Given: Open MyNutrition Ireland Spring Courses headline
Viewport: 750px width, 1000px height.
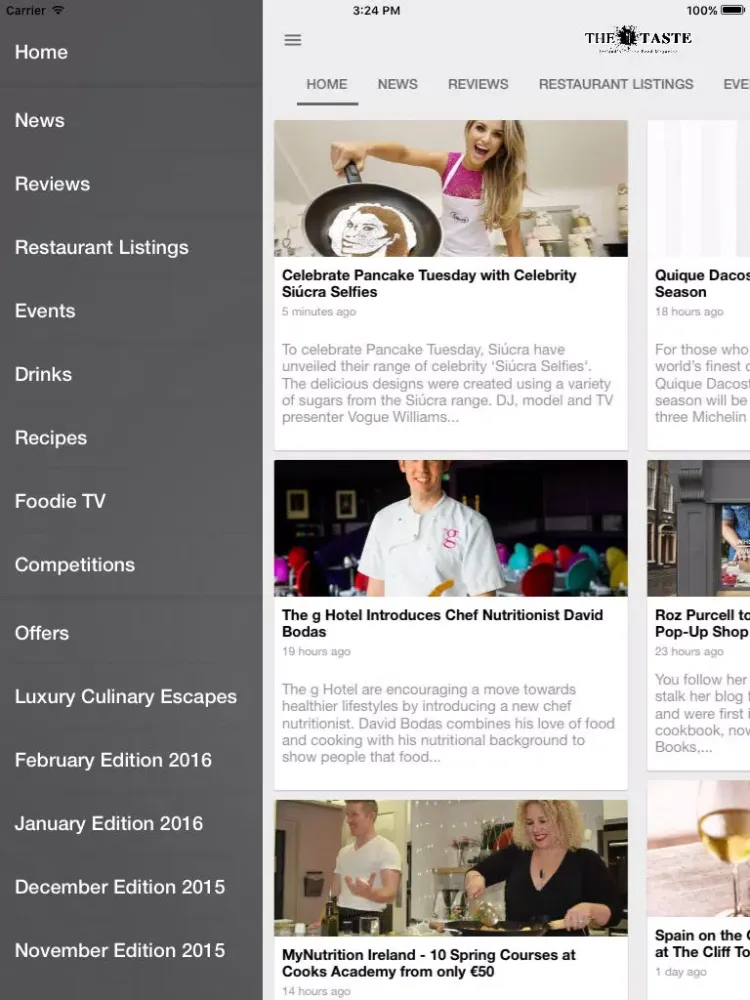Looking at the screenshot, I should 428,963.
